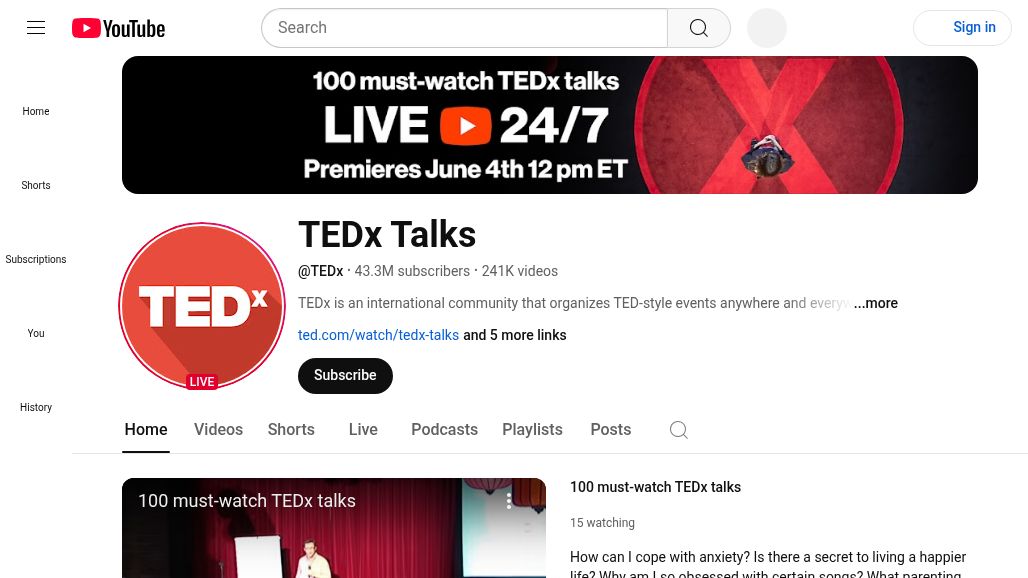Open Subscriptions in the sidebar
The width and height of the screenshot is (1028, 578).
[x=36, y=260]
